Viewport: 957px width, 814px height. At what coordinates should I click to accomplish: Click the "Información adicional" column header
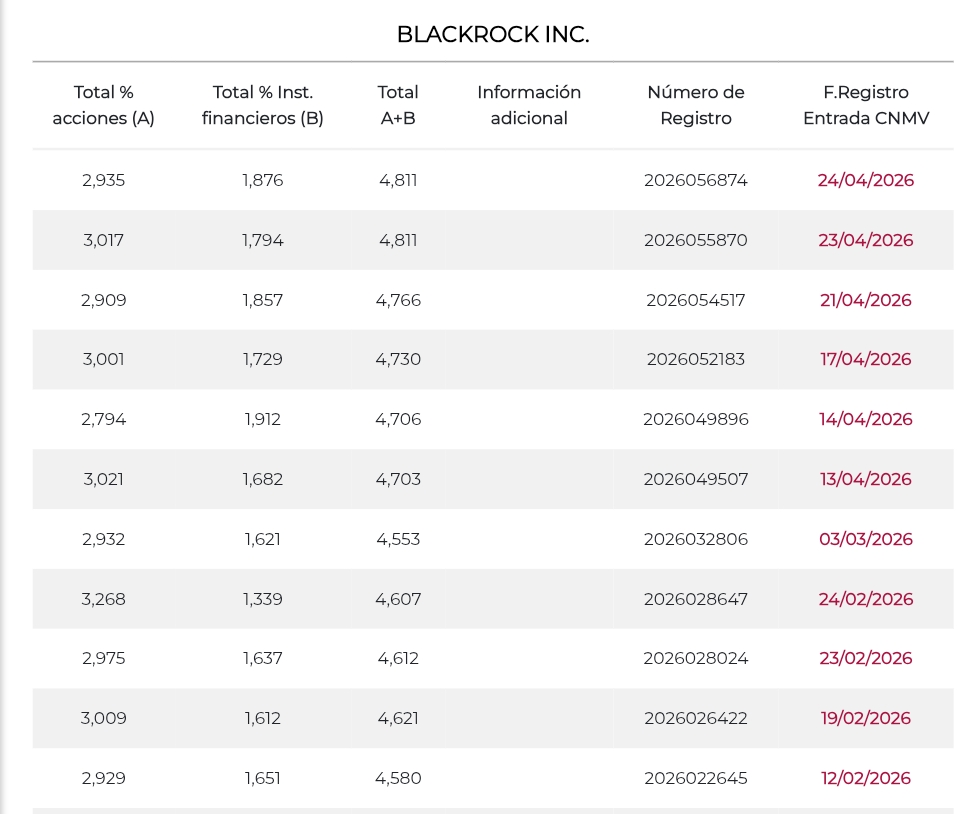tap(529, 105)
